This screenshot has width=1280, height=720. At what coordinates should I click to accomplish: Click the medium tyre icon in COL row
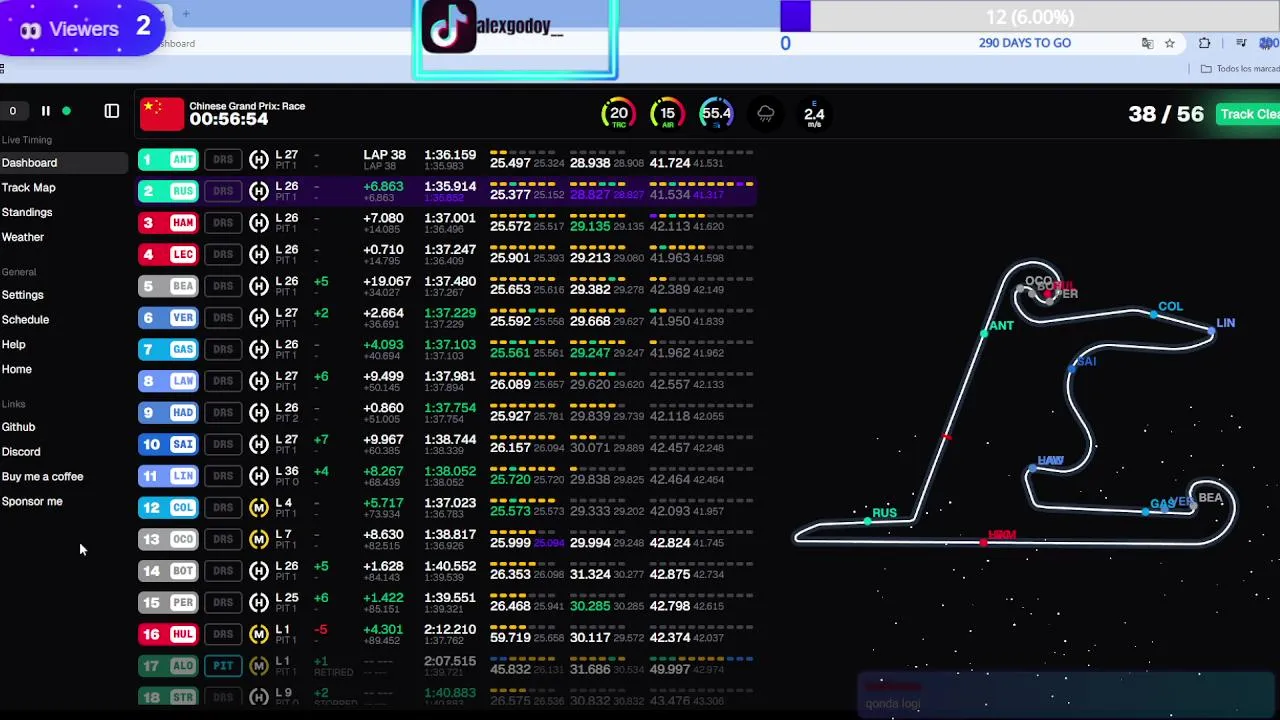click(x=259, y=507)
